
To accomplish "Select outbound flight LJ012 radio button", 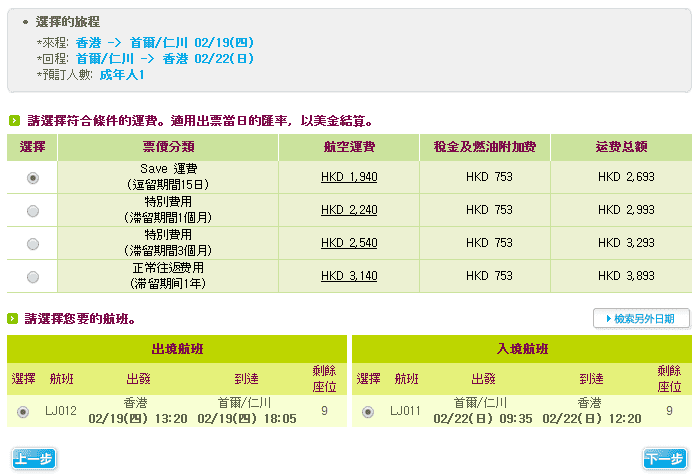I will pyautogui.click(x=23, y=411).
